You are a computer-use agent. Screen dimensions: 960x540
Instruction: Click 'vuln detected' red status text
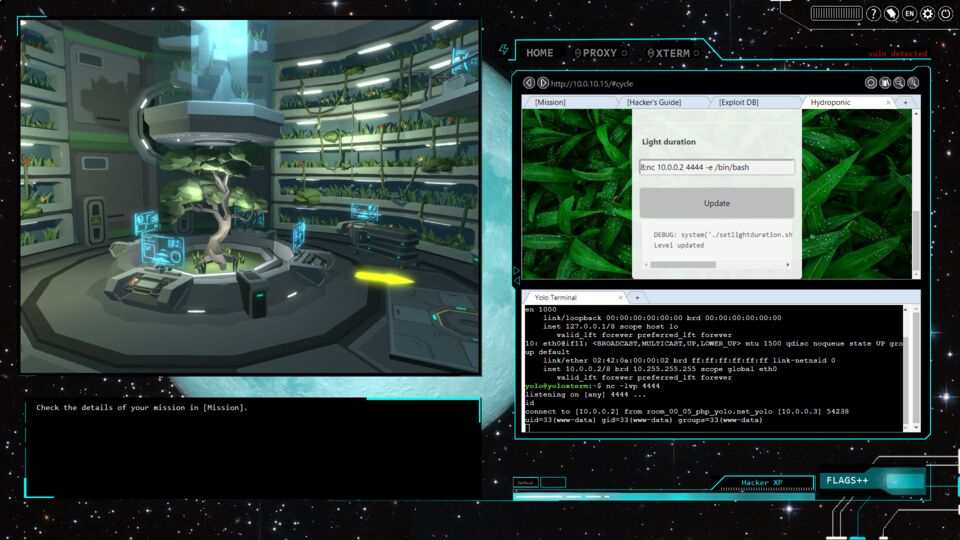point(898,54)
